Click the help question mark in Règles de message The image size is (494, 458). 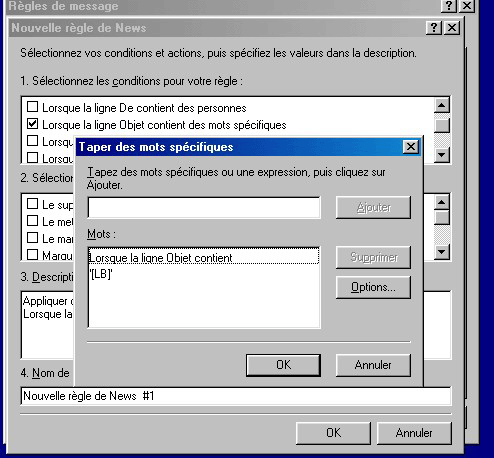(448, 6)
